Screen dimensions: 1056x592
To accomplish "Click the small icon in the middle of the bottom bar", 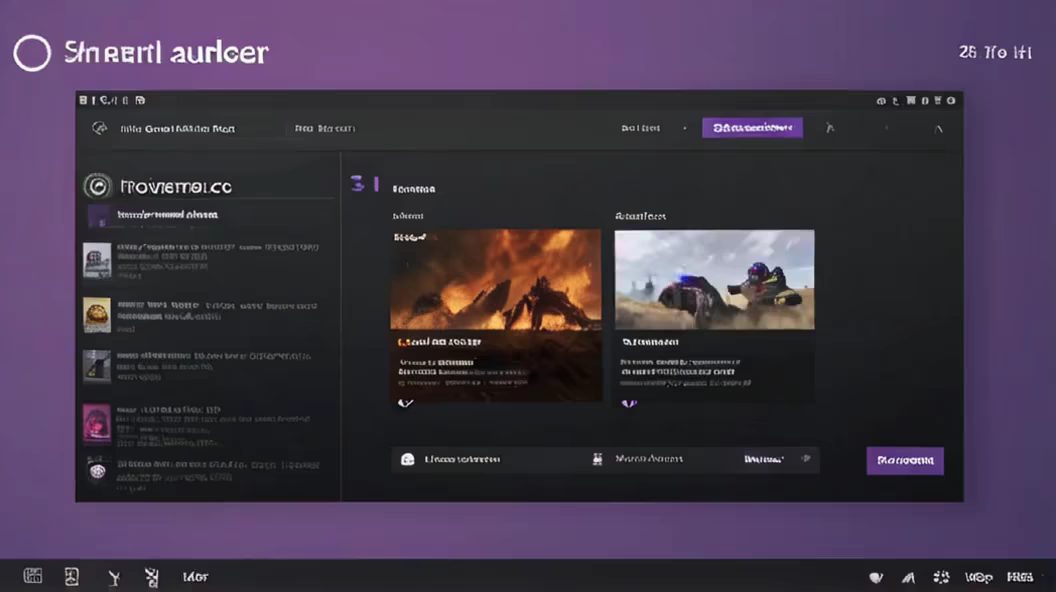I will pyautogui.click(x=597, y=459).
